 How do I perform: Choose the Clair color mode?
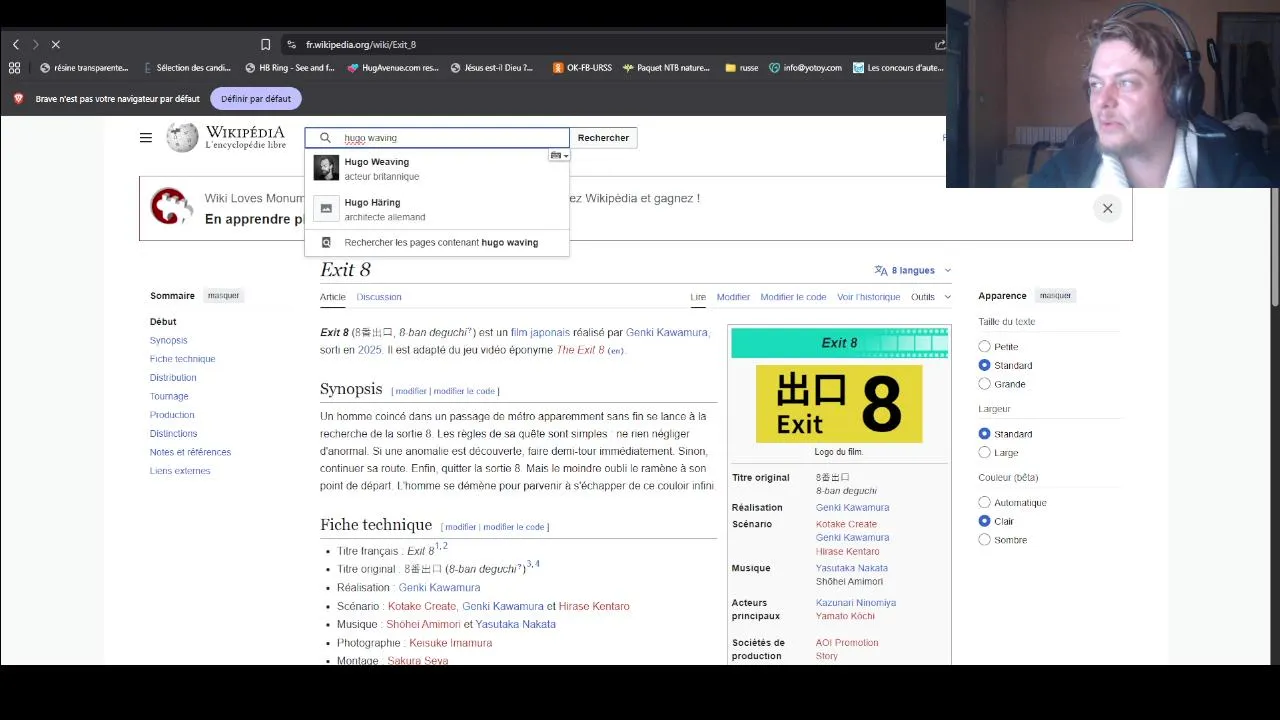tap(985, 521)
